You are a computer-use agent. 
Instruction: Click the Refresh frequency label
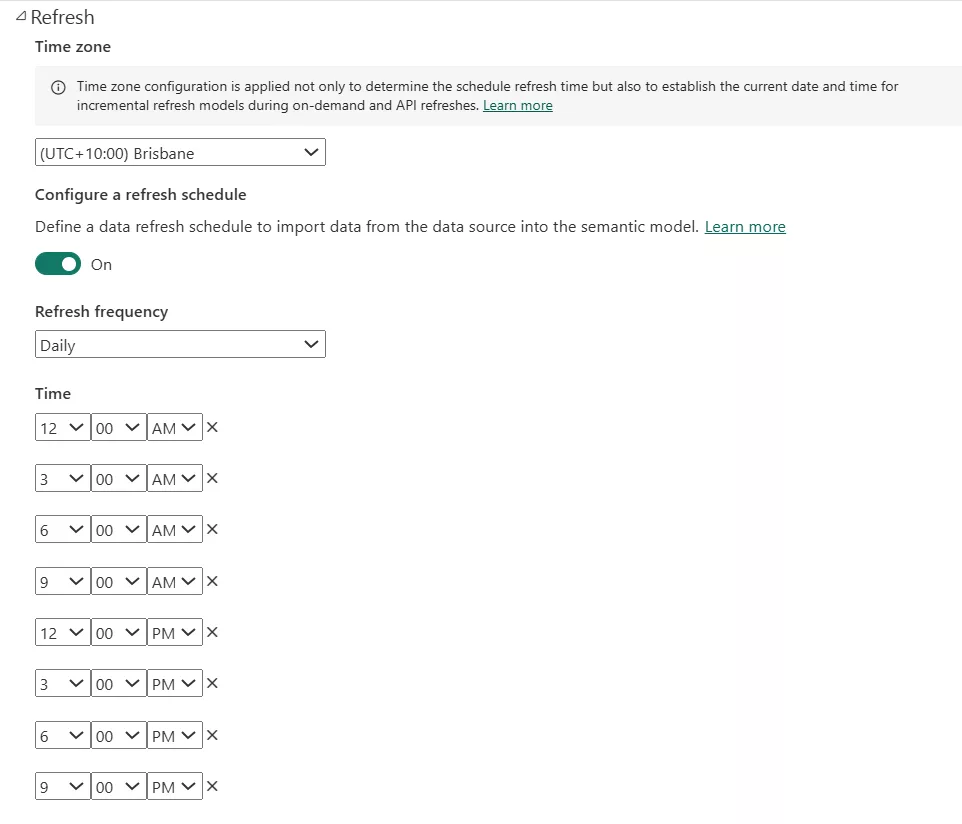pyautogui.click(x=101, y=312)
